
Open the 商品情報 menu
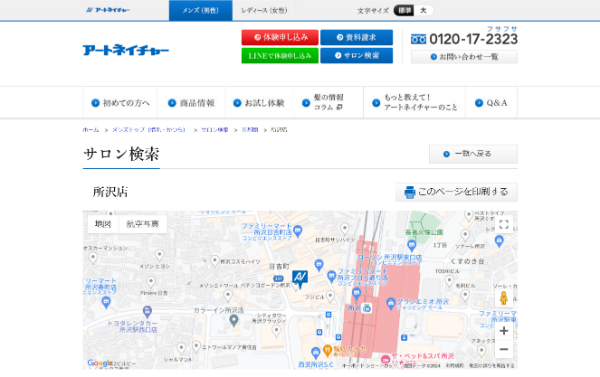click(x=191, y=103)
